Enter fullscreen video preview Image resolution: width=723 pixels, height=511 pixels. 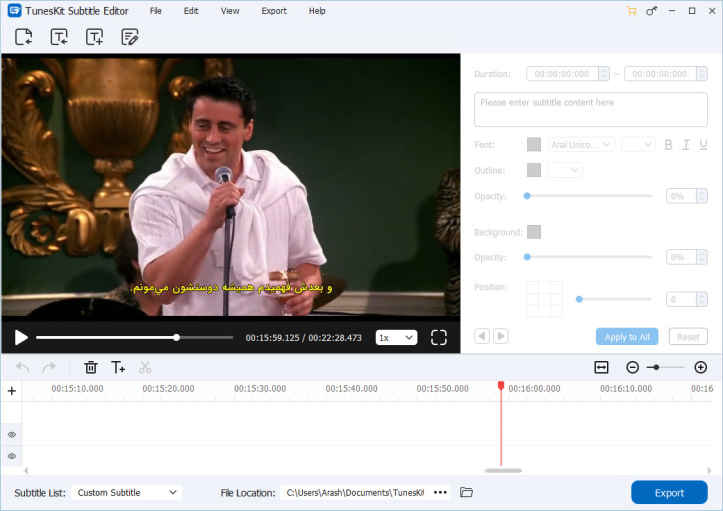pyautogui.click(x=438, y=338)
